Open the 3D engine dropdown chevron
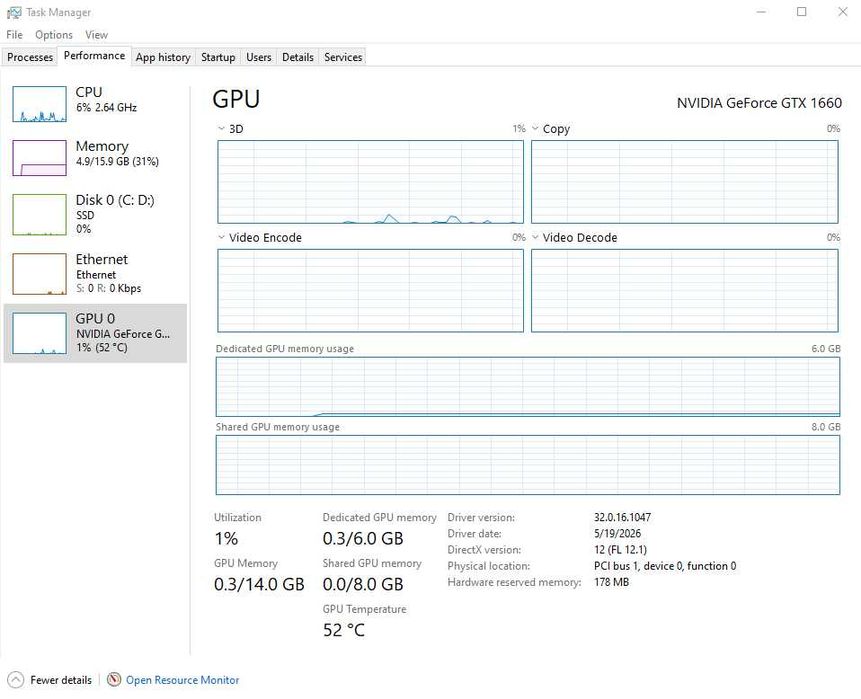The height and width of the screenshot is (699, 861). [221, 128]
